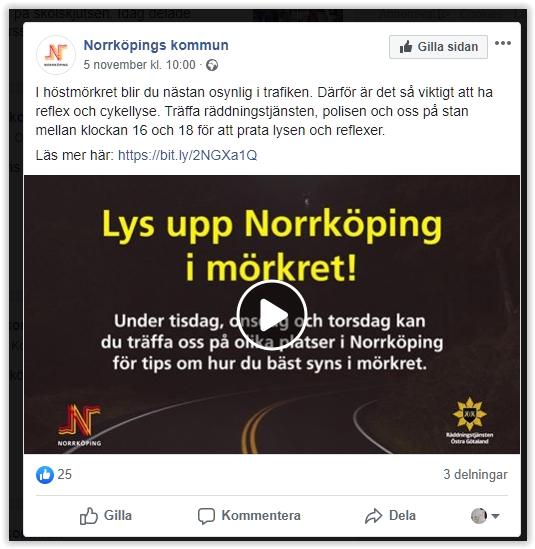The height and width of the screenshot is (549, 535).
Task: Click the Kommentera comment button
Action: (x=249, y=516)
